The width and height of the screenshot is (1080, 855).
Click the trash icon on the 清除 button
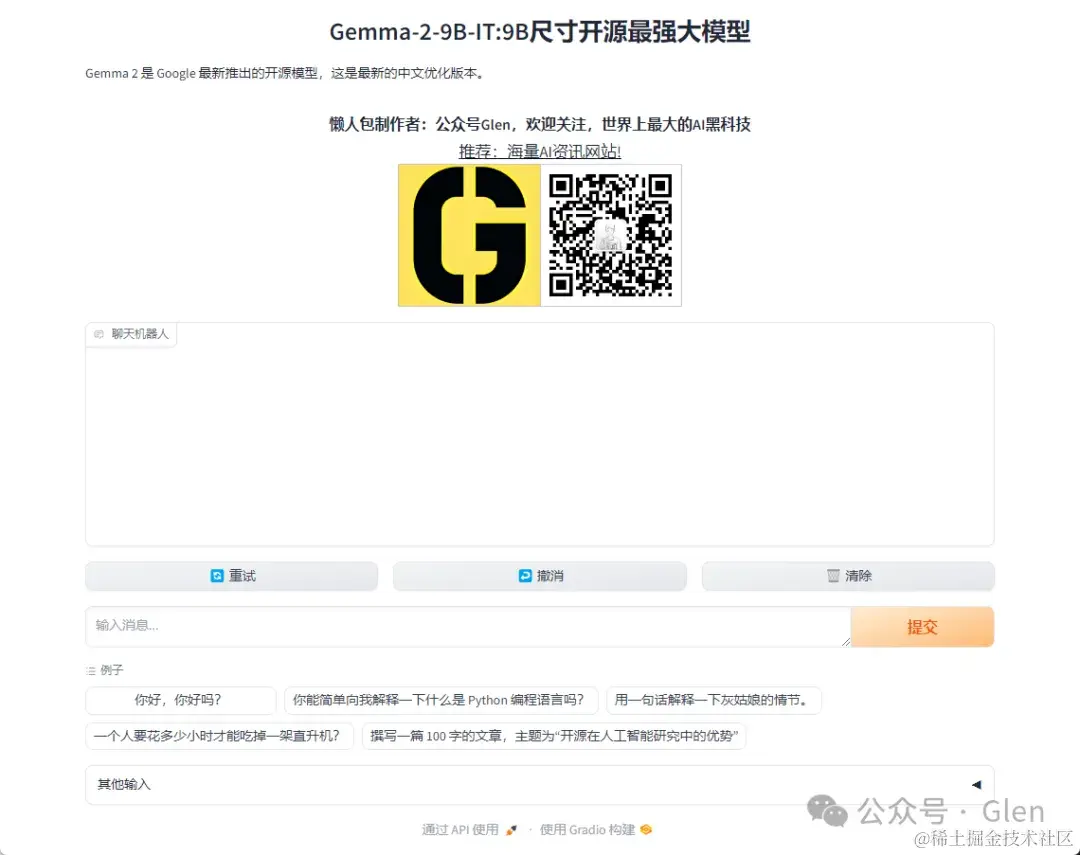coord(834,575)
